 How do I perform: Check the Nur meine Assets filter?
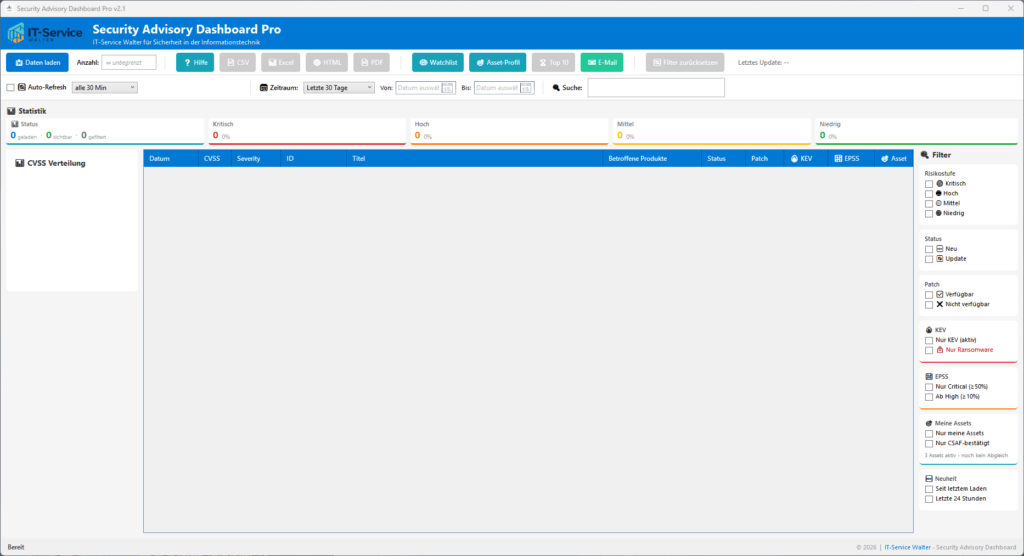coord(929,434)
